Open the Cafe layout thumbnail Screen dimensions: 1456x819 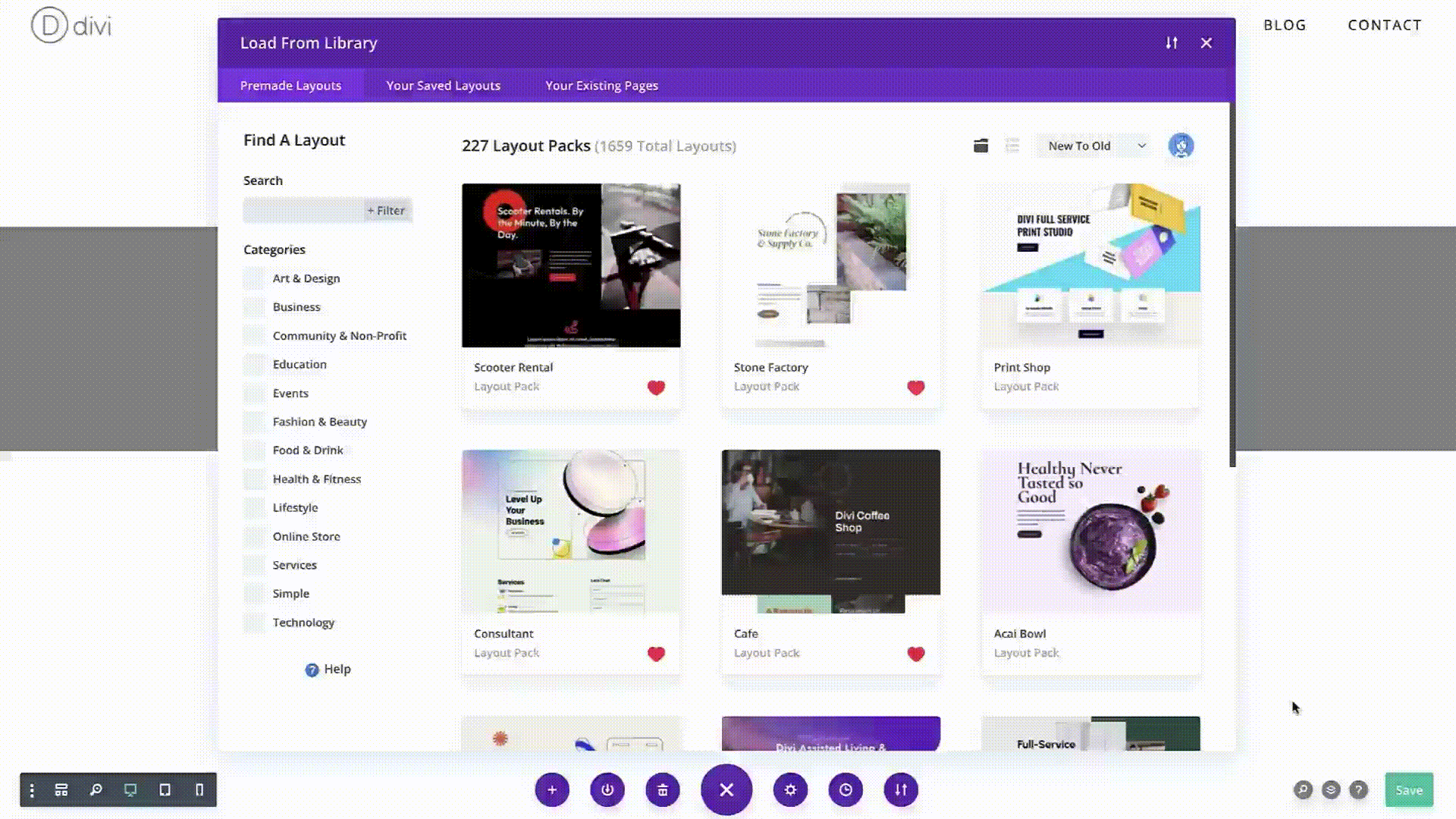[x=831, y=532]
